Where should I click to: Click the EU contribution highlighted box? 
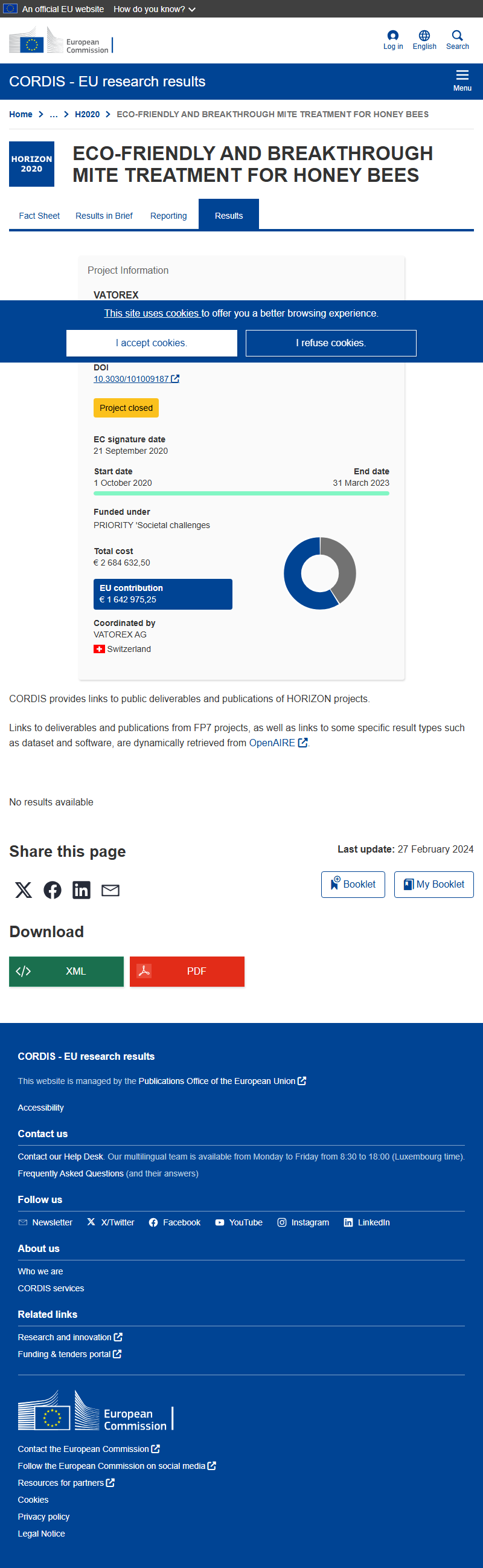(x=163, y=593)
